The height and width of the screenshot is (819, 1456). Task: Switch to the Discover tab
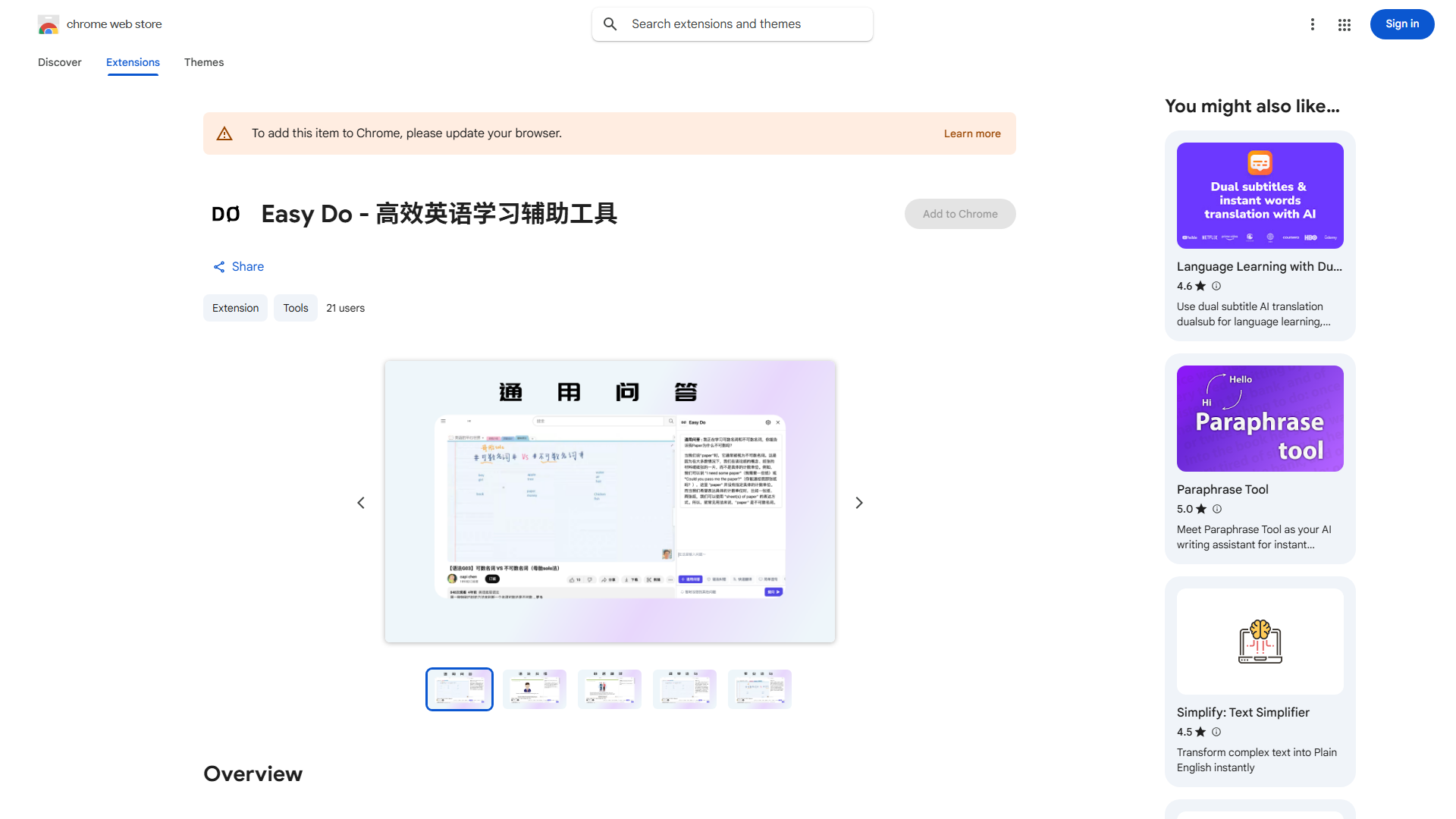(x=59, y=62)
